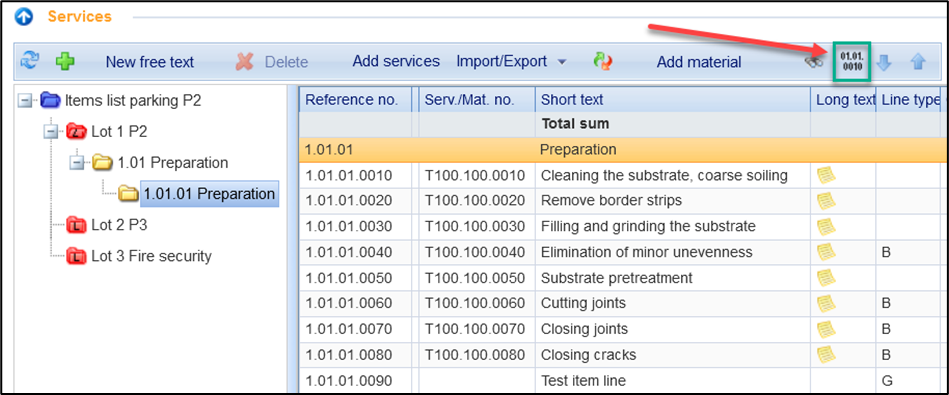Image resolution: width=949 pixels, height=395 pixels.
Task: Collapse the Items list parking P2 node
Action: 24,100
